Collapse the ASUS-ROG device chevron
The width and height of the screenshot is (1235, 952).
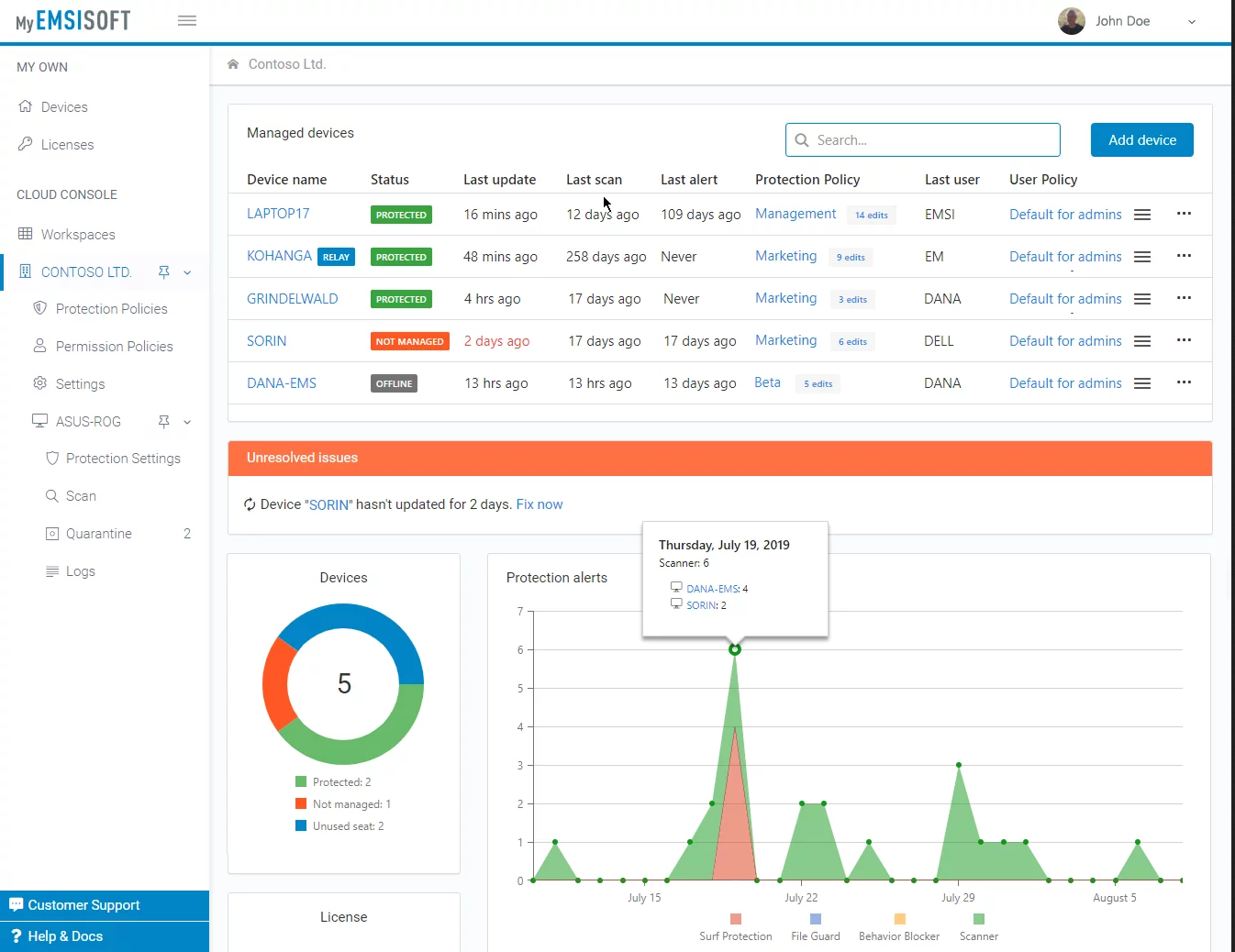pyautogui.click(x=187, y=422)
